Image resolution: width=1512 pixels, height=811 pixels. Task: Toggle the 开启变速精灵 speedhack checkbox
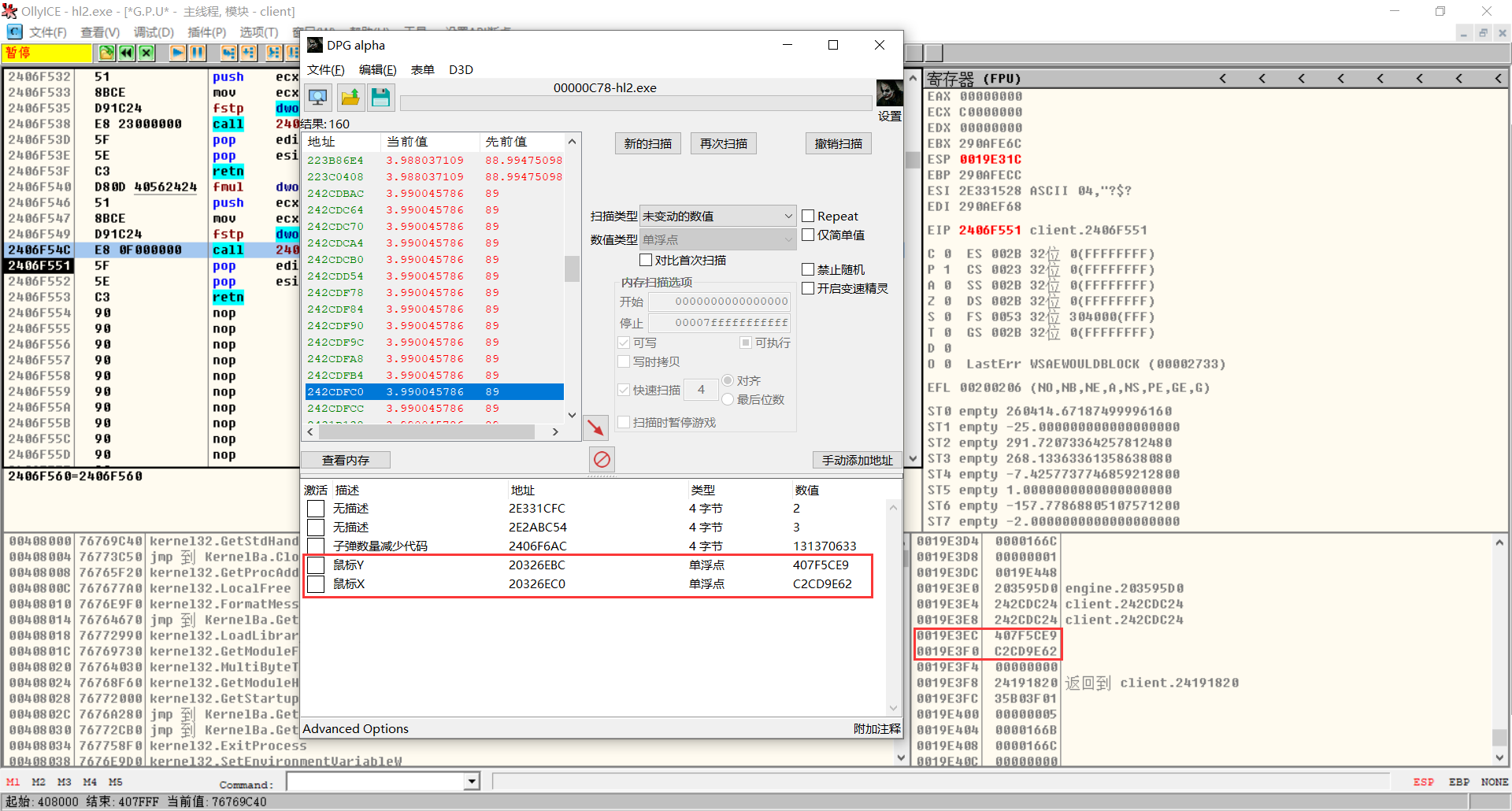click(808, 288)
